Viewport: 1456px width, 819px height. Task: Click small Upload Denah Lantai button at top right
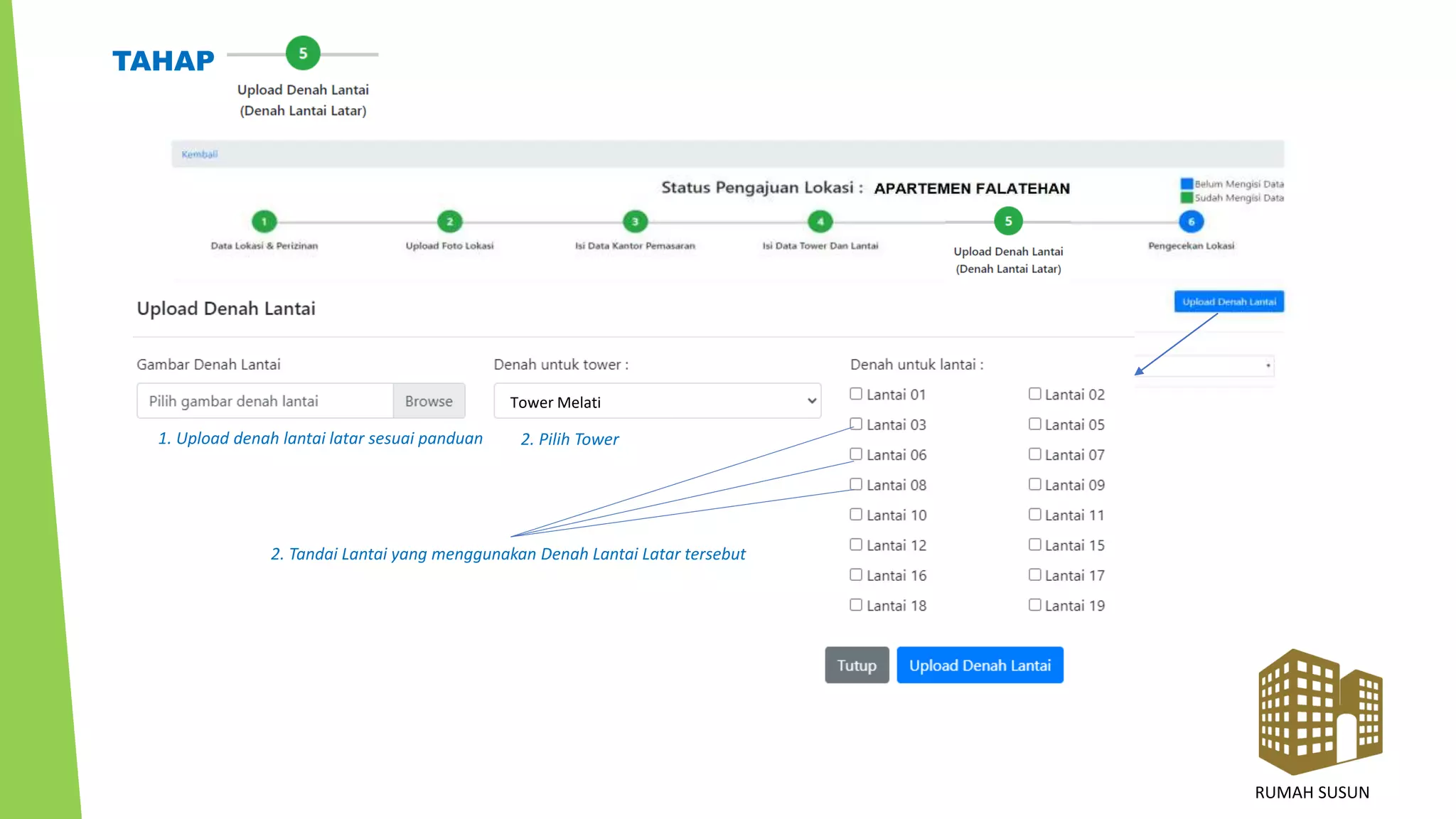click(1228, 301)
